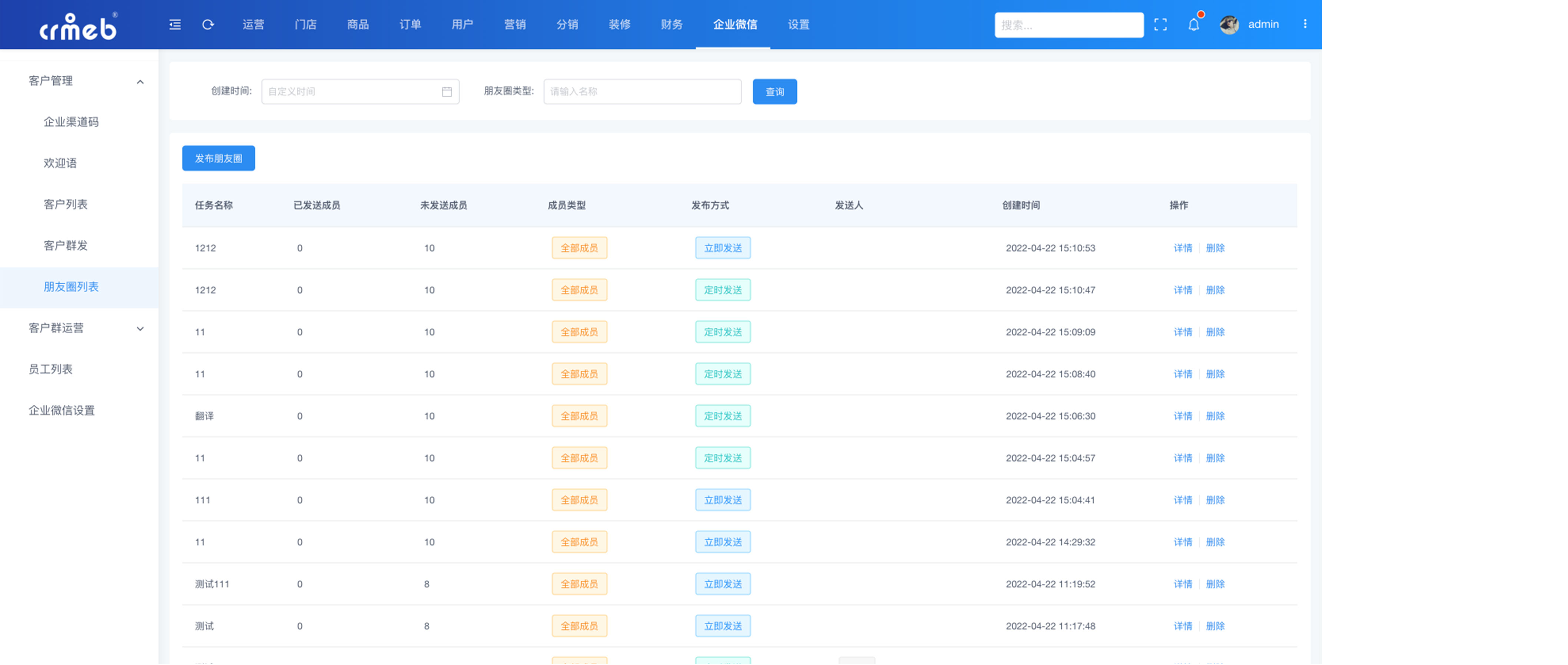Open 详情 for task created 15:10:47
The height and width of the screenshot is (665, 1568).
pos(1183,290)
